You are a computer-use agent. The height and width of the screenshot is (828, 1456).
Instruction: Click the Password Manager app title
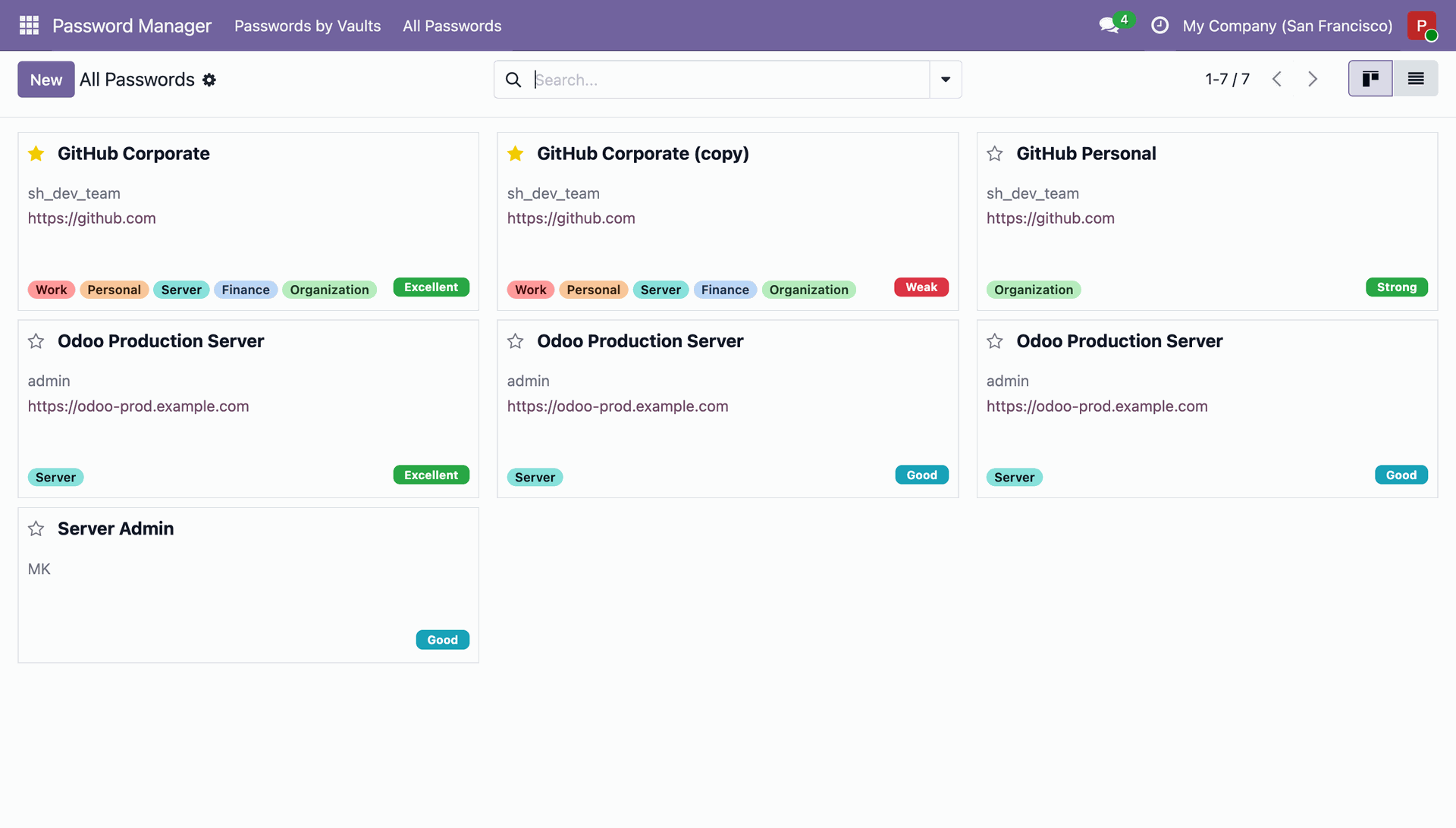132,26
